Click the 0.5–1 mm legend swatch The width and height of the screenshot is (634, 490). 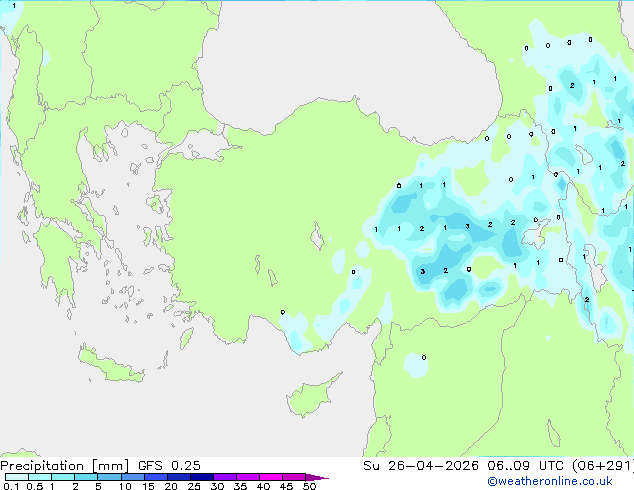pyautogui.click(x=40, y=477)
